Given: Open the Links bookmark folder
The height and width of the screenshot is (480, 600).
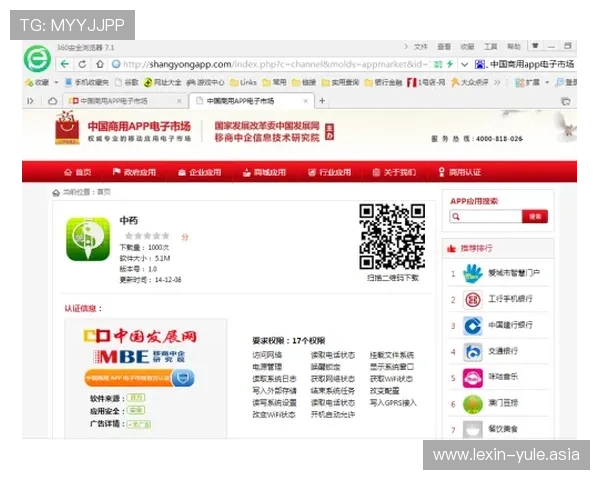Looking at the screenshot, I should coord(243,82).
